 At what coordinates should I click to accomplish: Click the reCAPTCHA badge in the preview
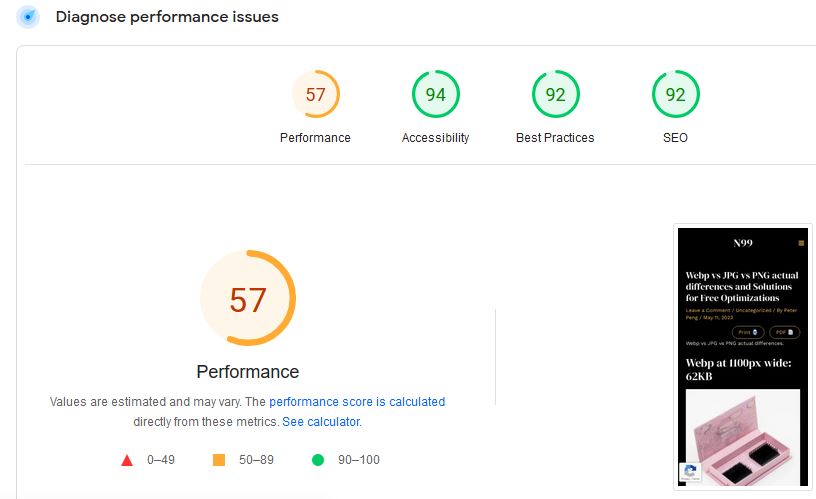coord(690,473)
